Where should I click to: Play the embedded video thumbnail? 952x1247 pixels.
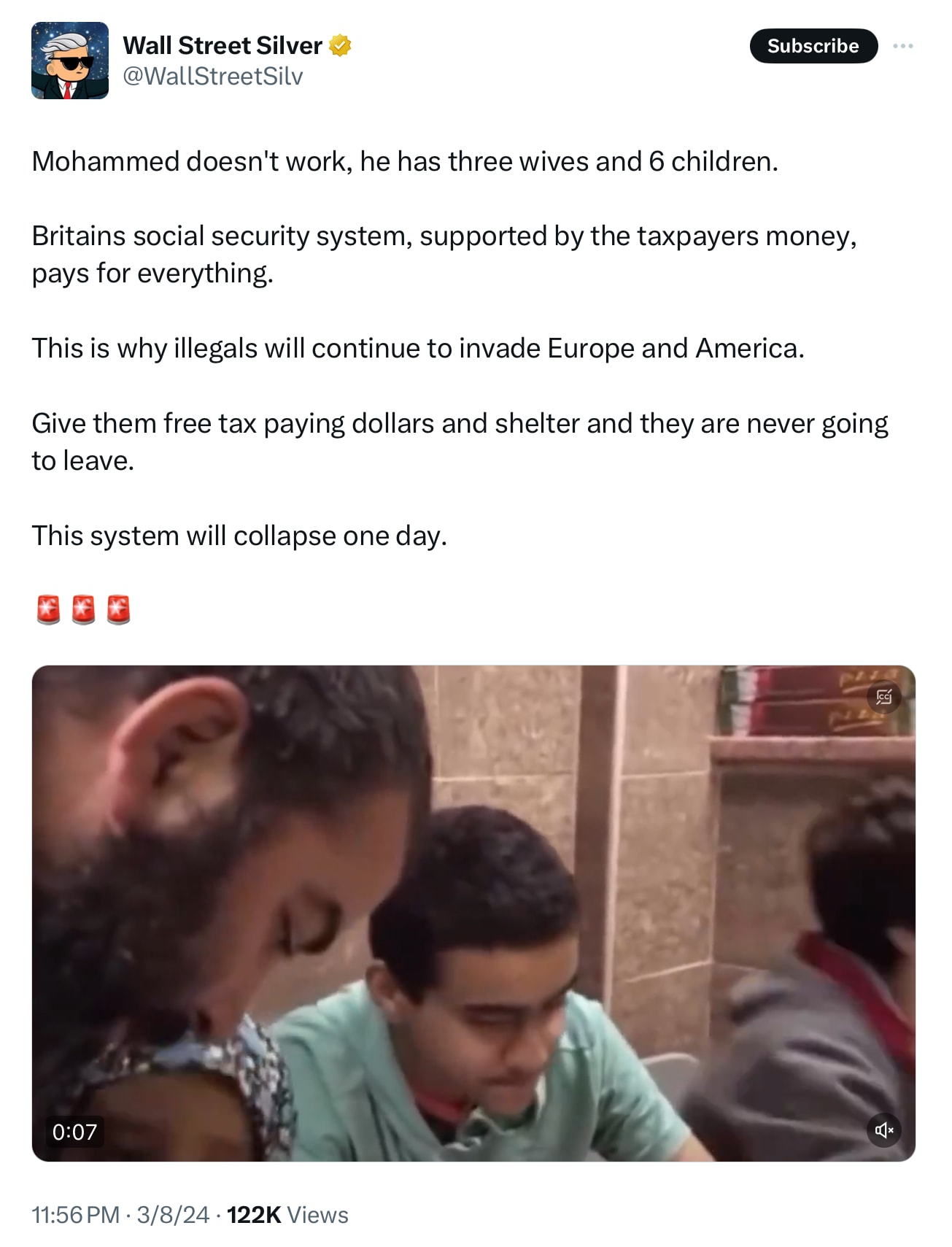473,913
